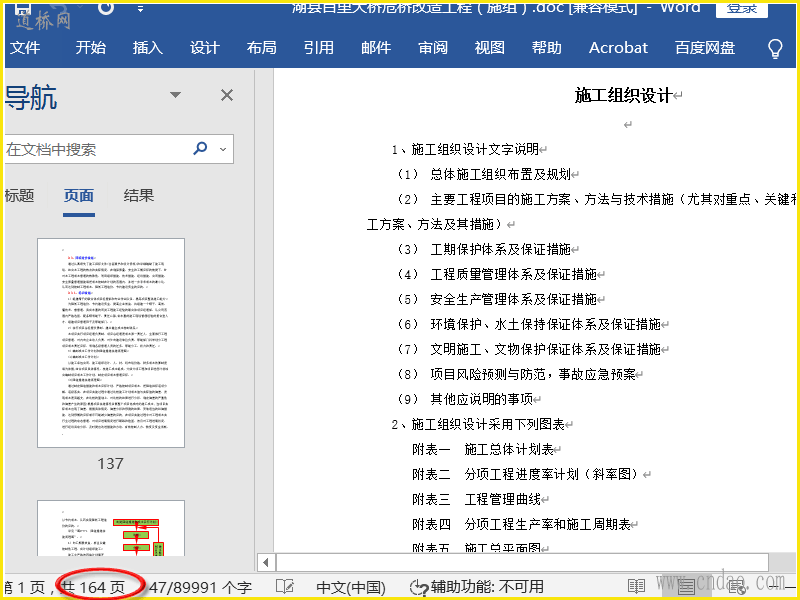Switch to Read Mode view icon
The height and width of the screenshot is (600, 800).
pyautogui.click(x=636, y=587)
